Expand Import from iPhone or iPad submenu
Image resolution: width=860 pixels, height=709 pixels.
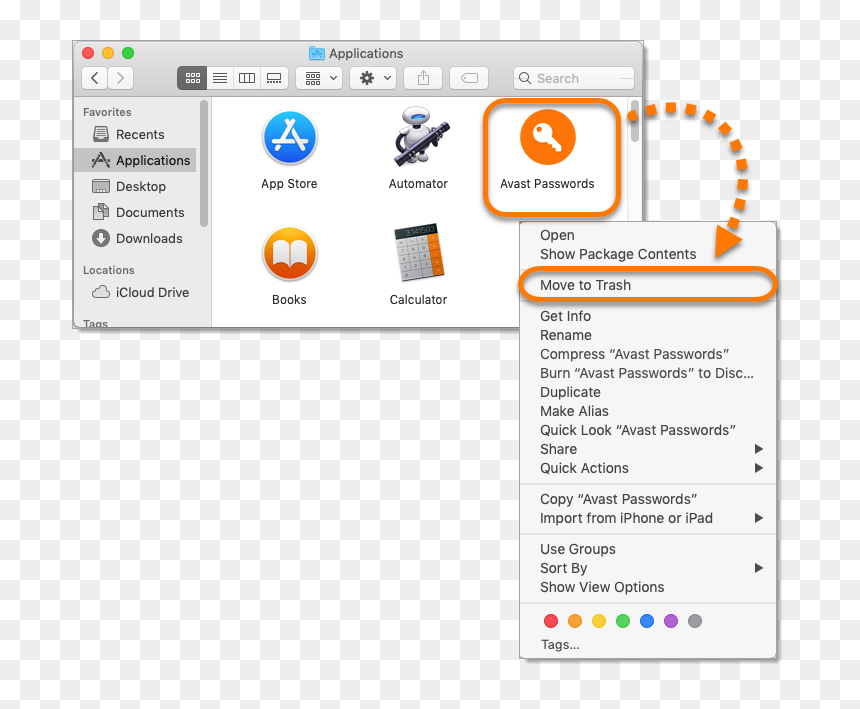pyautogui.click(x=648, y=518)
